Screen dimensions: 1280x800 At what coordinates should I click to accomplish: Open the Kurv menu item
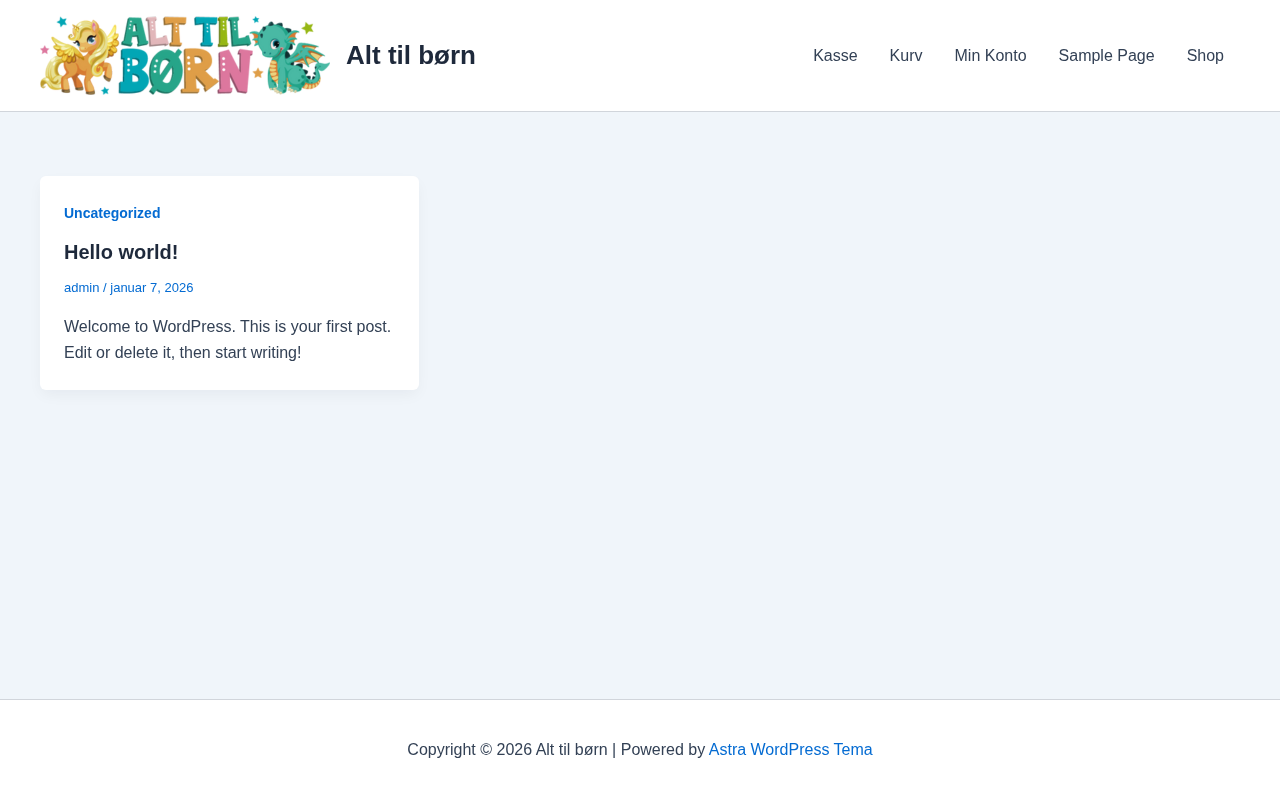click(906, 56)
